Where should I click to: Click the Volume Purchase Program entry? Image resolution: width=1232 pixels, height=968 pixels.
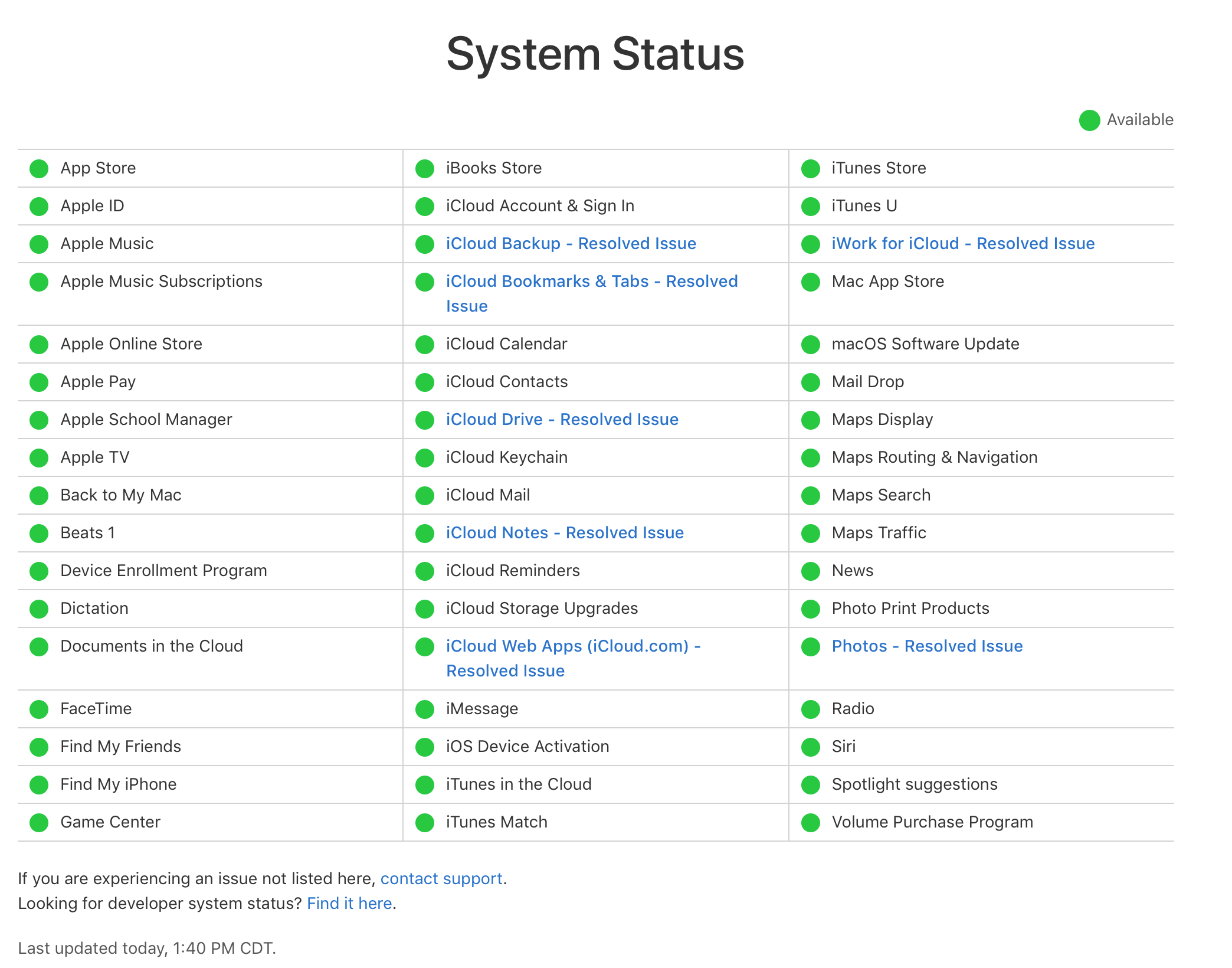[932, 822]
